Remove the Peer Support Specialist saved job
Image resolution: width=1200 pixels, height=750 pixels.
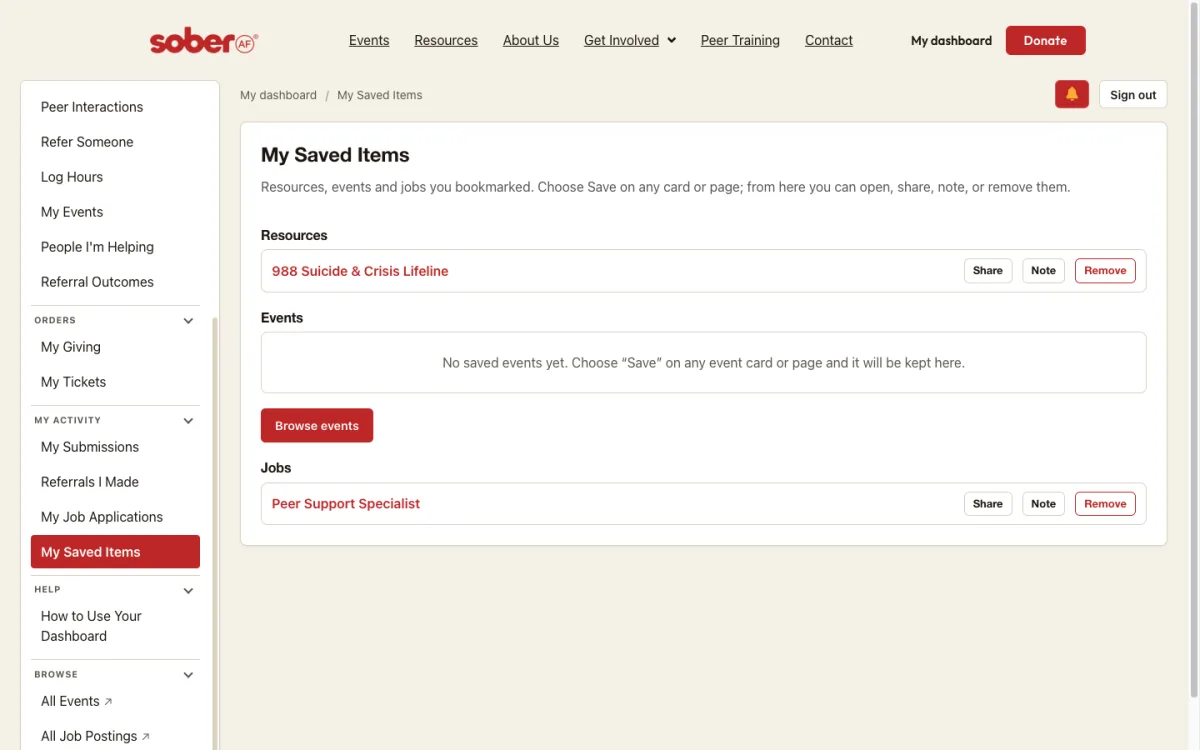click(1105, 504)
